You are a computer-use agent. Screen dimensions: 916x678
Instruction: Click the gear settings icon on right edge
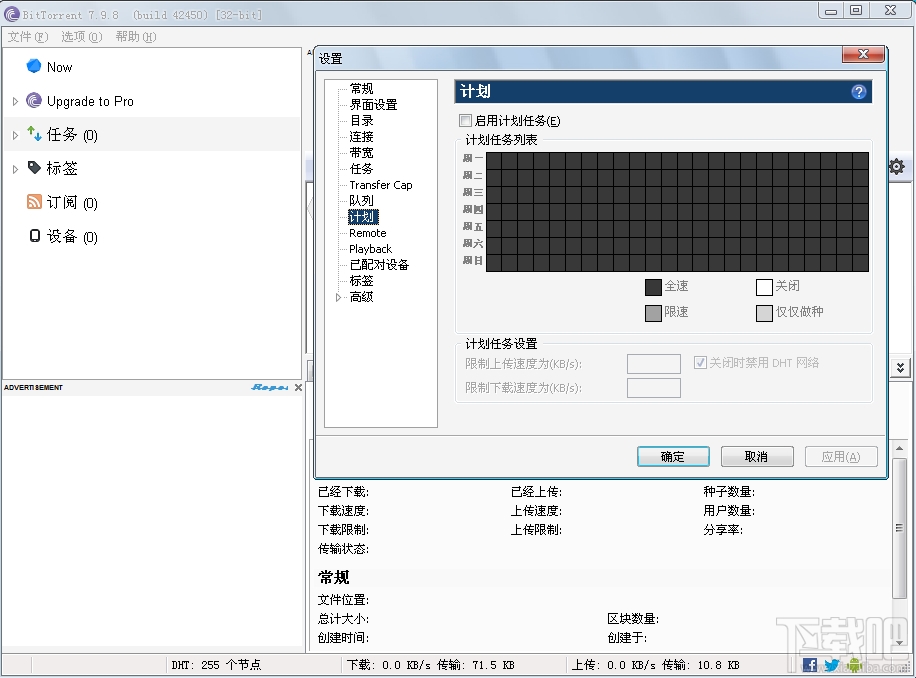[x=897, y=167]
